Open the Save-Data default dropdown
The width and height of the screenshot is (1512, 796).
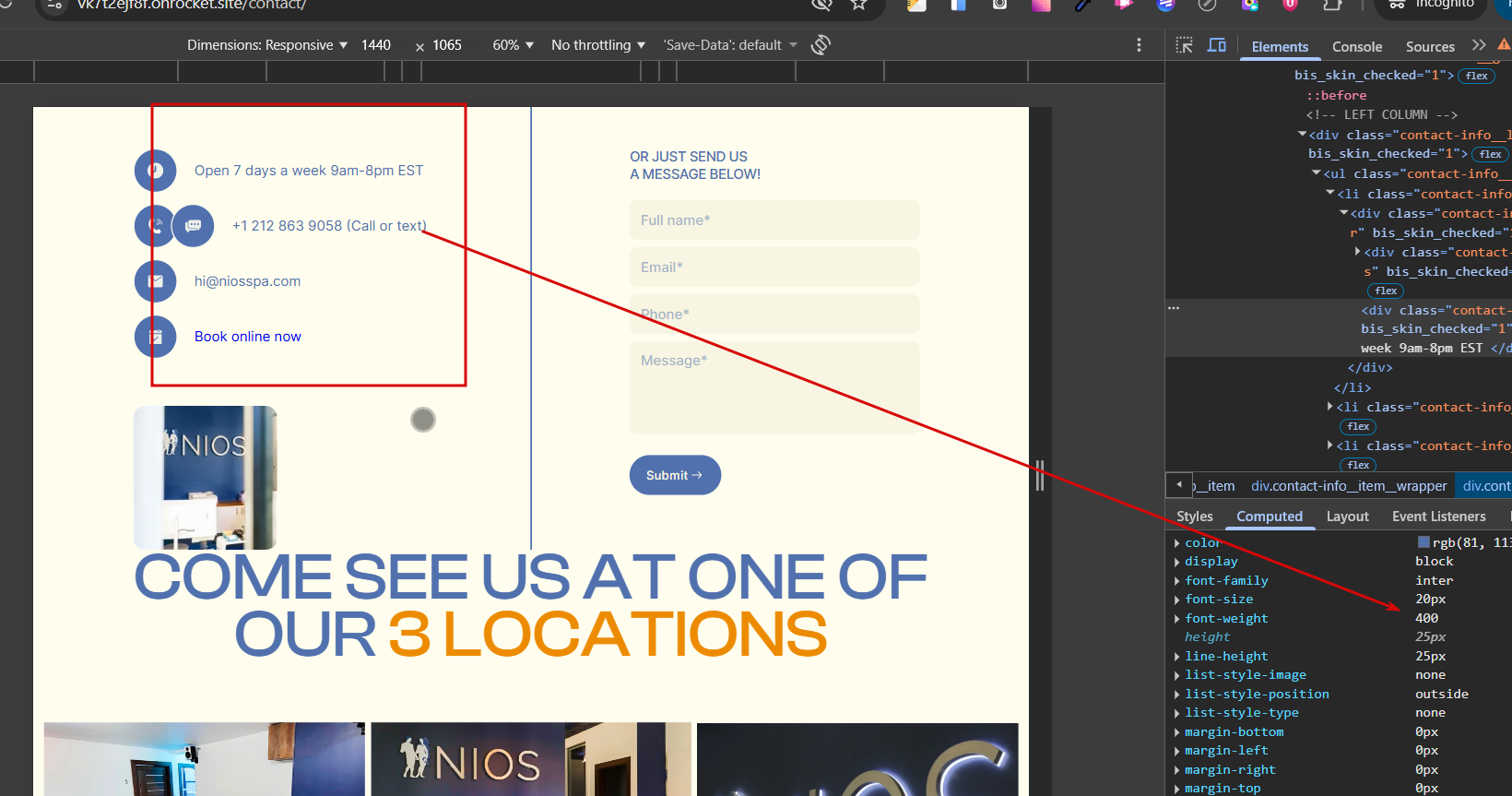[x=731, y=45]
